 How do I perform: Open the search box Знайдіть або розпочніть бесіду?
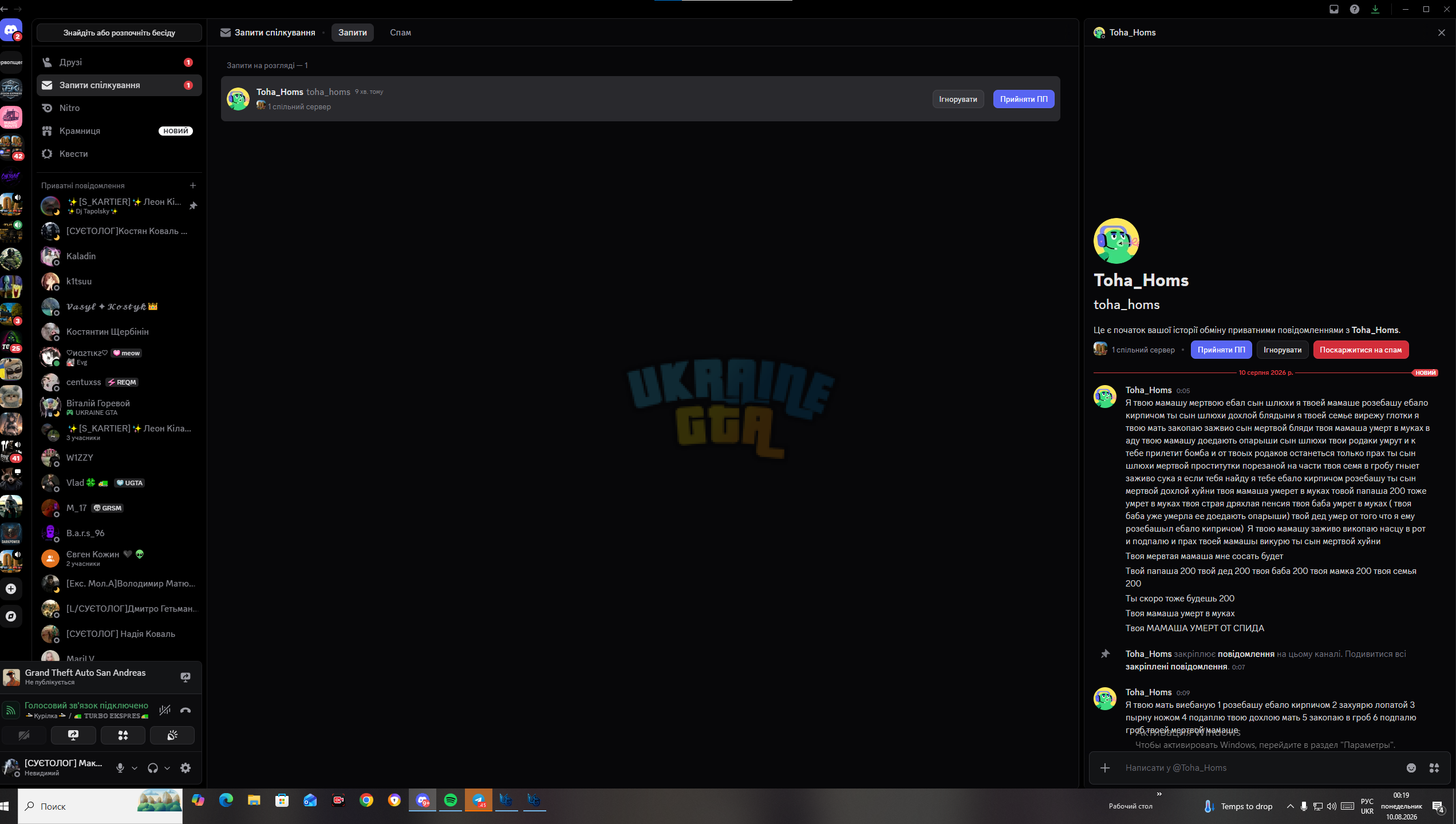click(x=119, y=33)
